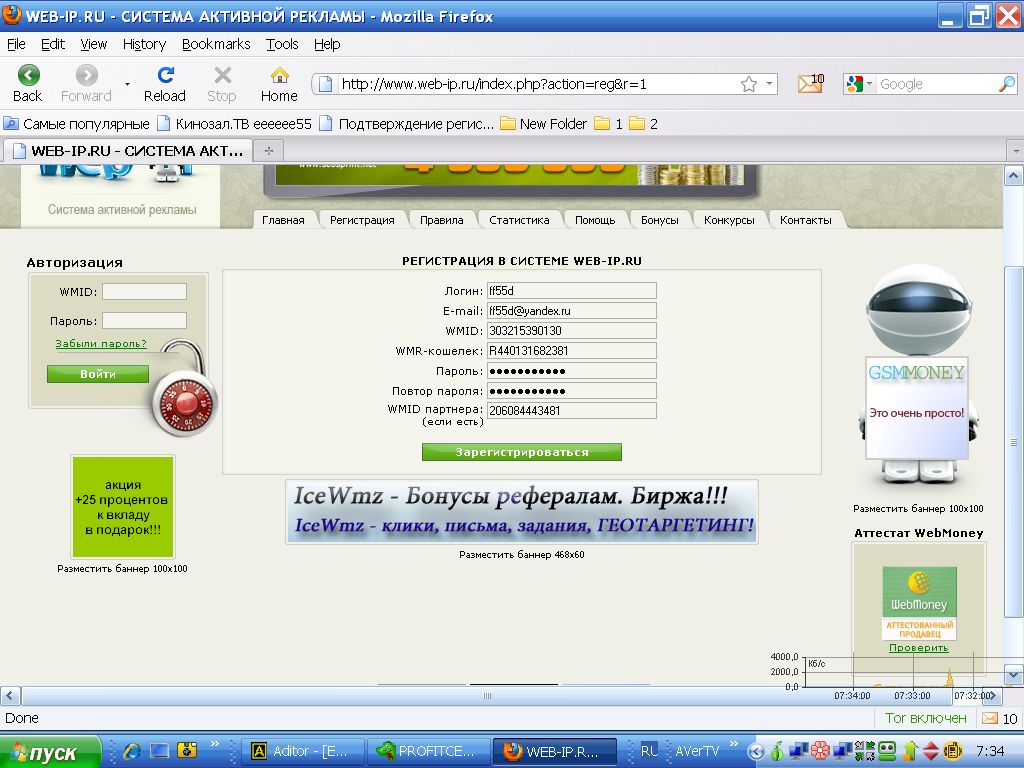Screen dimensions: 1024x768
Task: Click the Google search magnifier icon
Action: (1006, 85)
